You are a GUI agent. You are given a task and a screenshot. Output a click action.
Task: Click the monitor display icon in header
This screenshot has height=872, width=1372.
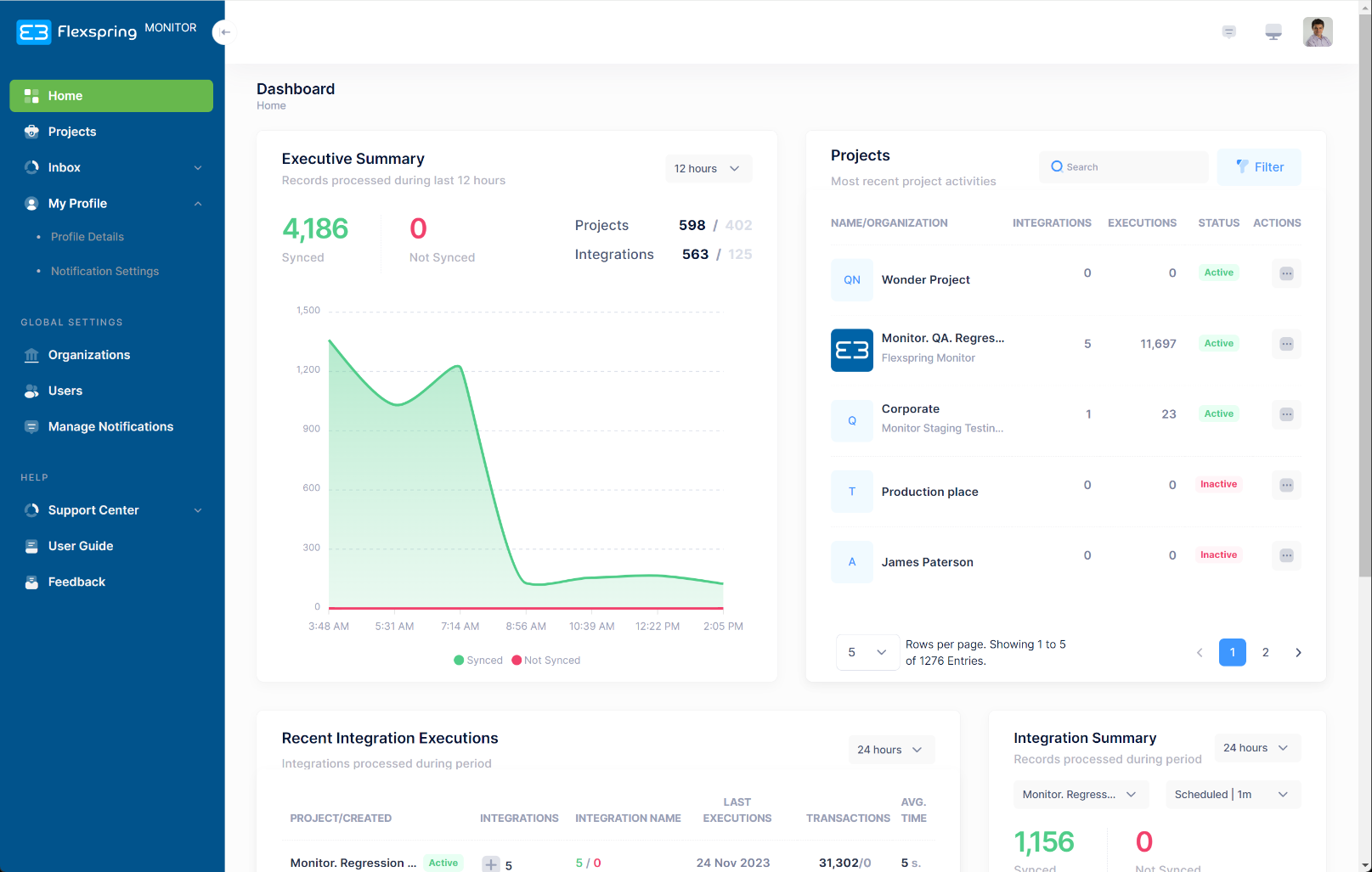point(1273,32)
